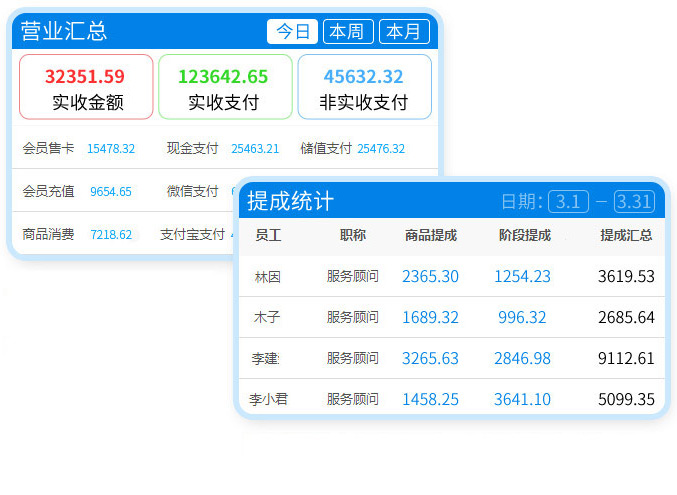Click 会员充值 value 9654.65

click(111, 192)
